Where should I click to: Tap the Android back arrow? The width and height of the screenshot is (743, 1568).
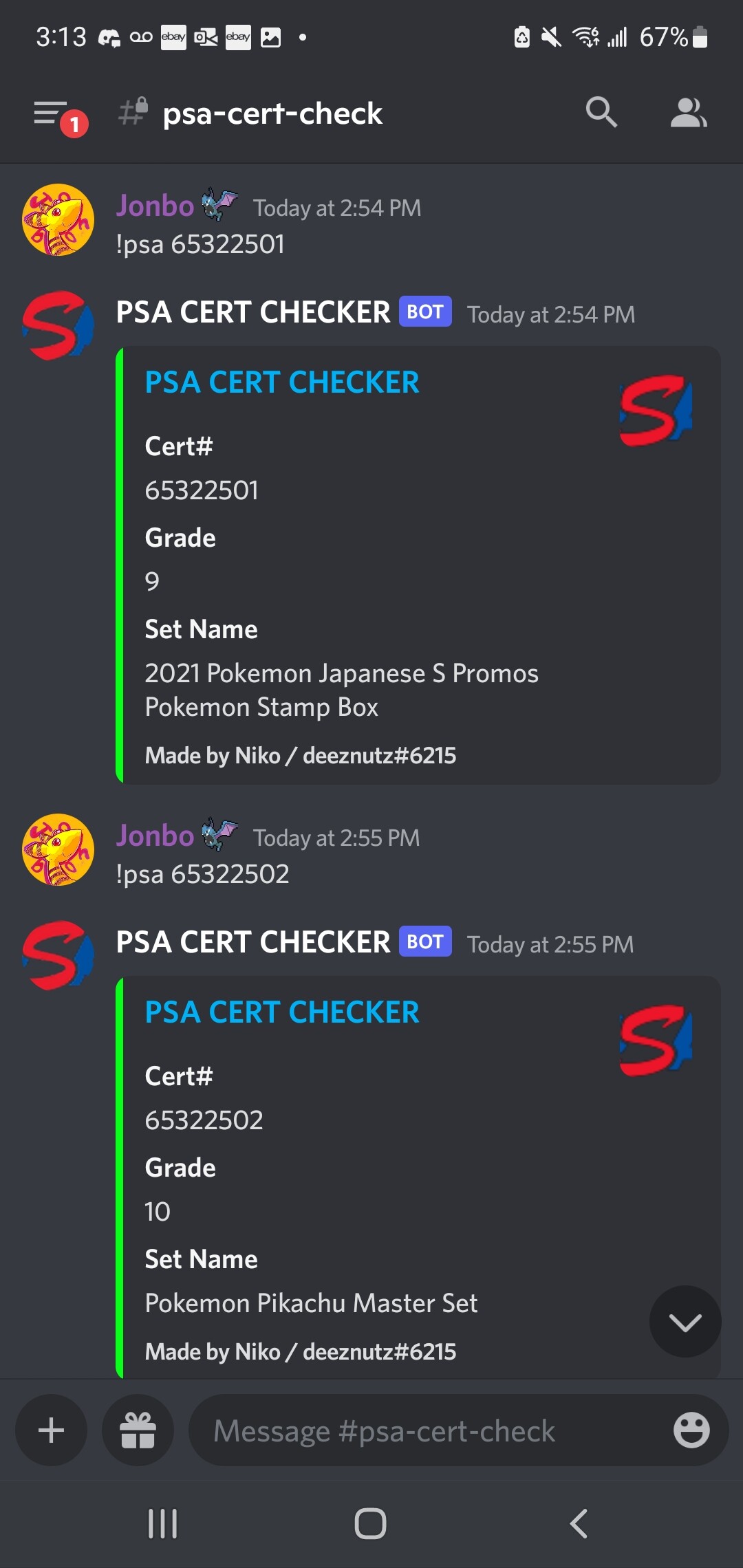(x=579, y=1524)
